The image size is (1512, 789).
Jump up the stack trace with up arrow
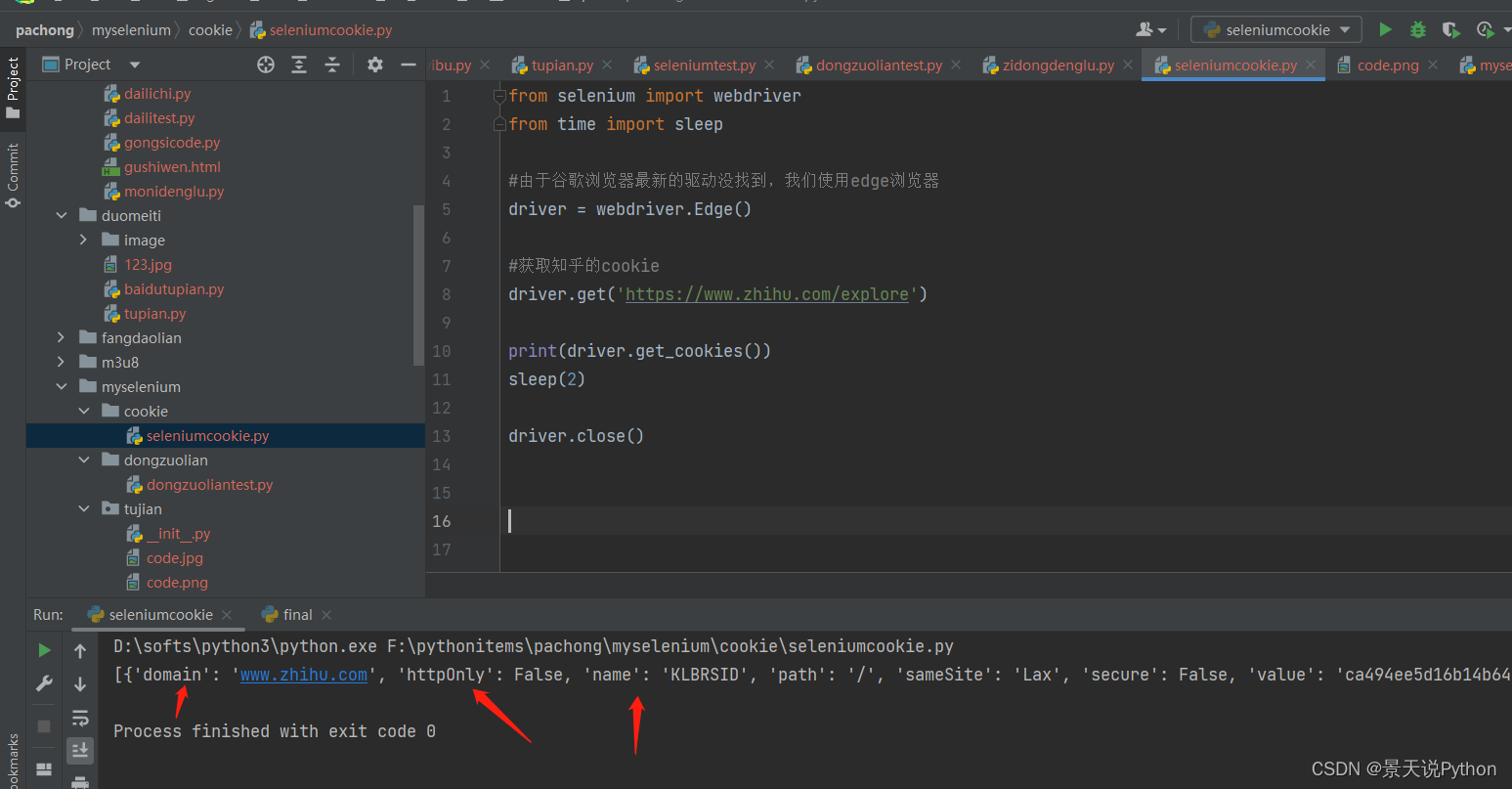pyautogui.click(x=80, y=650)
